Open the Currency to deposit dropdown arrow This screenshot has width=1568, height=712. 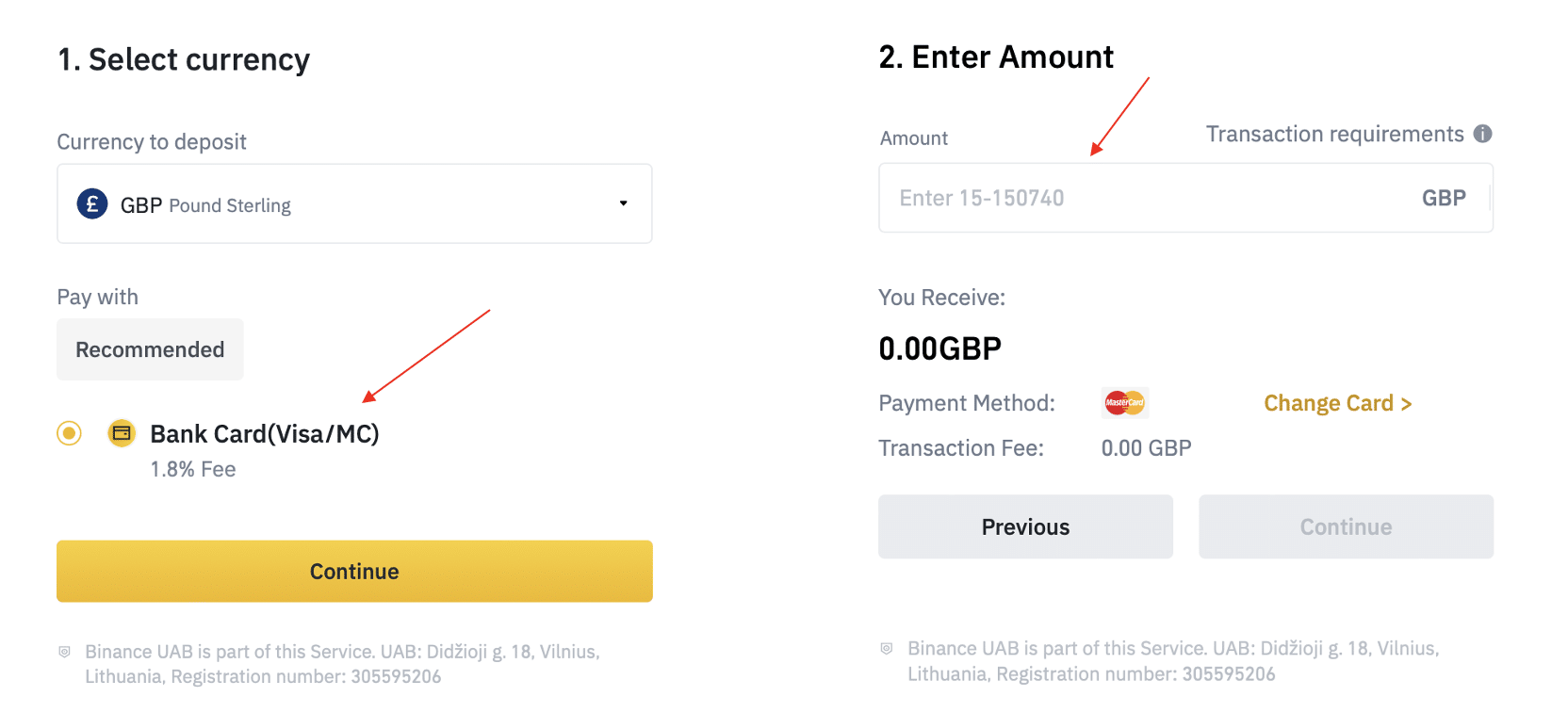[x=623, y=203]
